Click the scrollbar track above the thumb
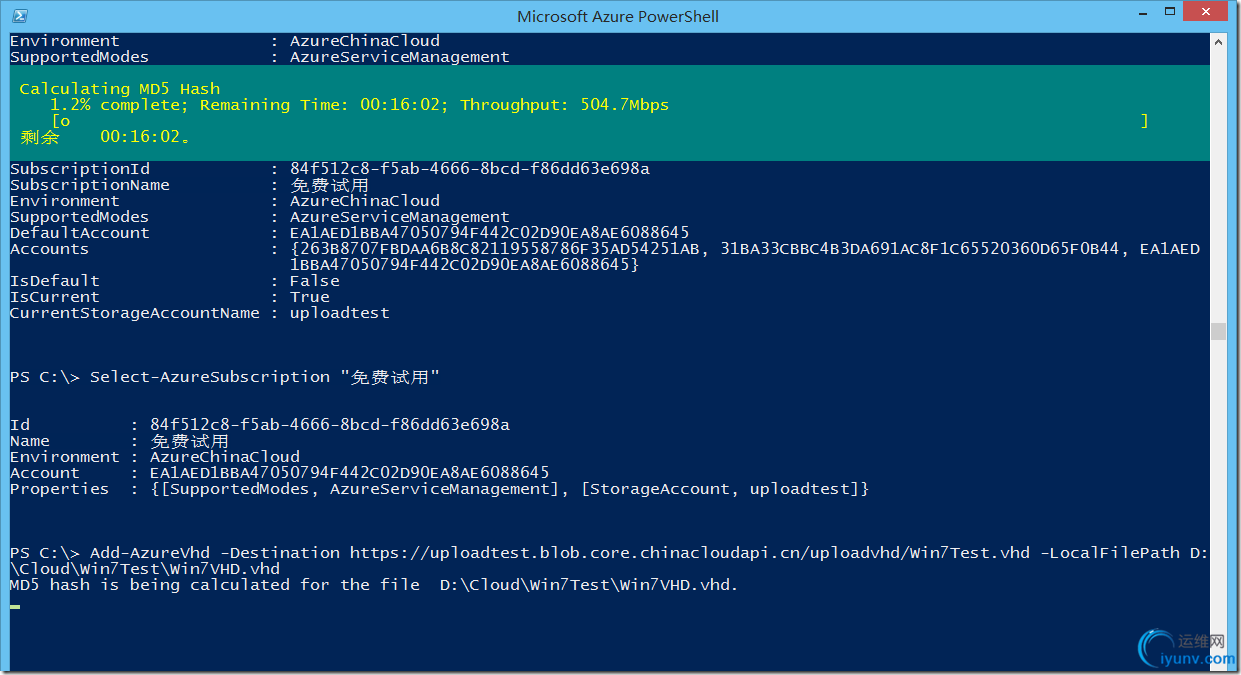Screen dimensions: 1241x675 (1217, 185)
